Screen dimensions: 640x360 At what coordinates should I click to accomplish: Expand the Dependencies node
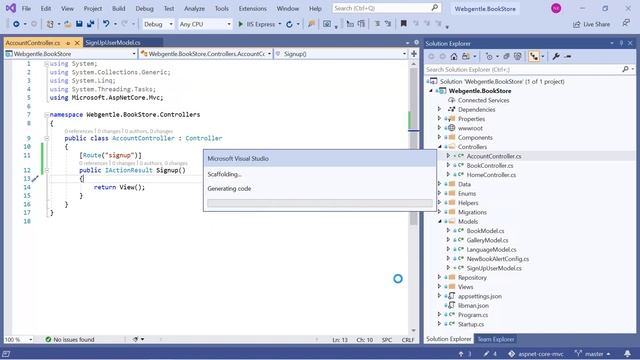[440, 109]
